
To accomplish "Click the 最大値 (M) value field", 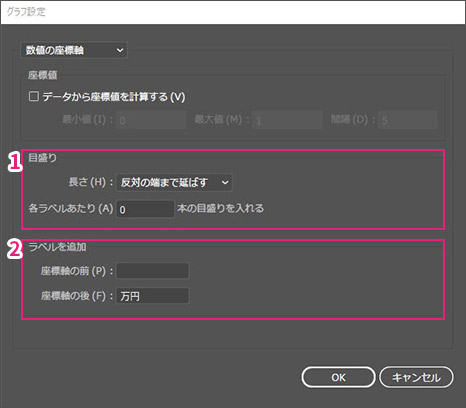I will coord(287,120).
